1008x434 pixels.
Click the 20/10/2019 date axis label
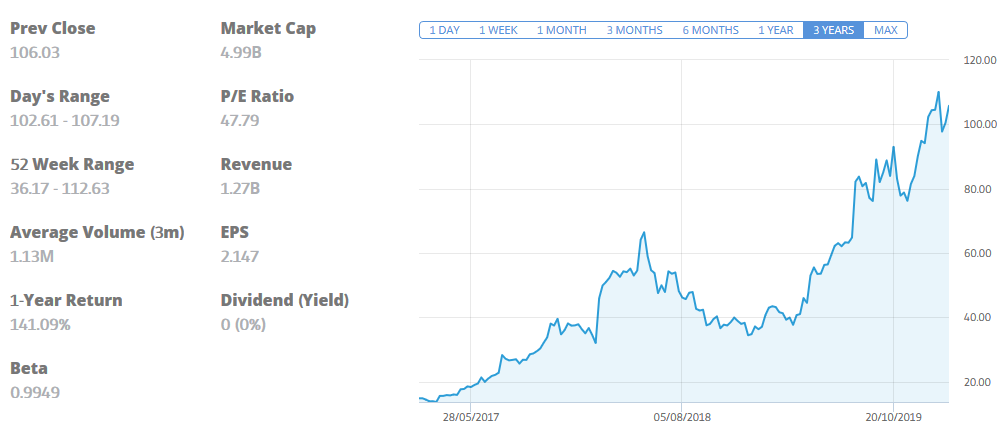click(x=893, y=417)
